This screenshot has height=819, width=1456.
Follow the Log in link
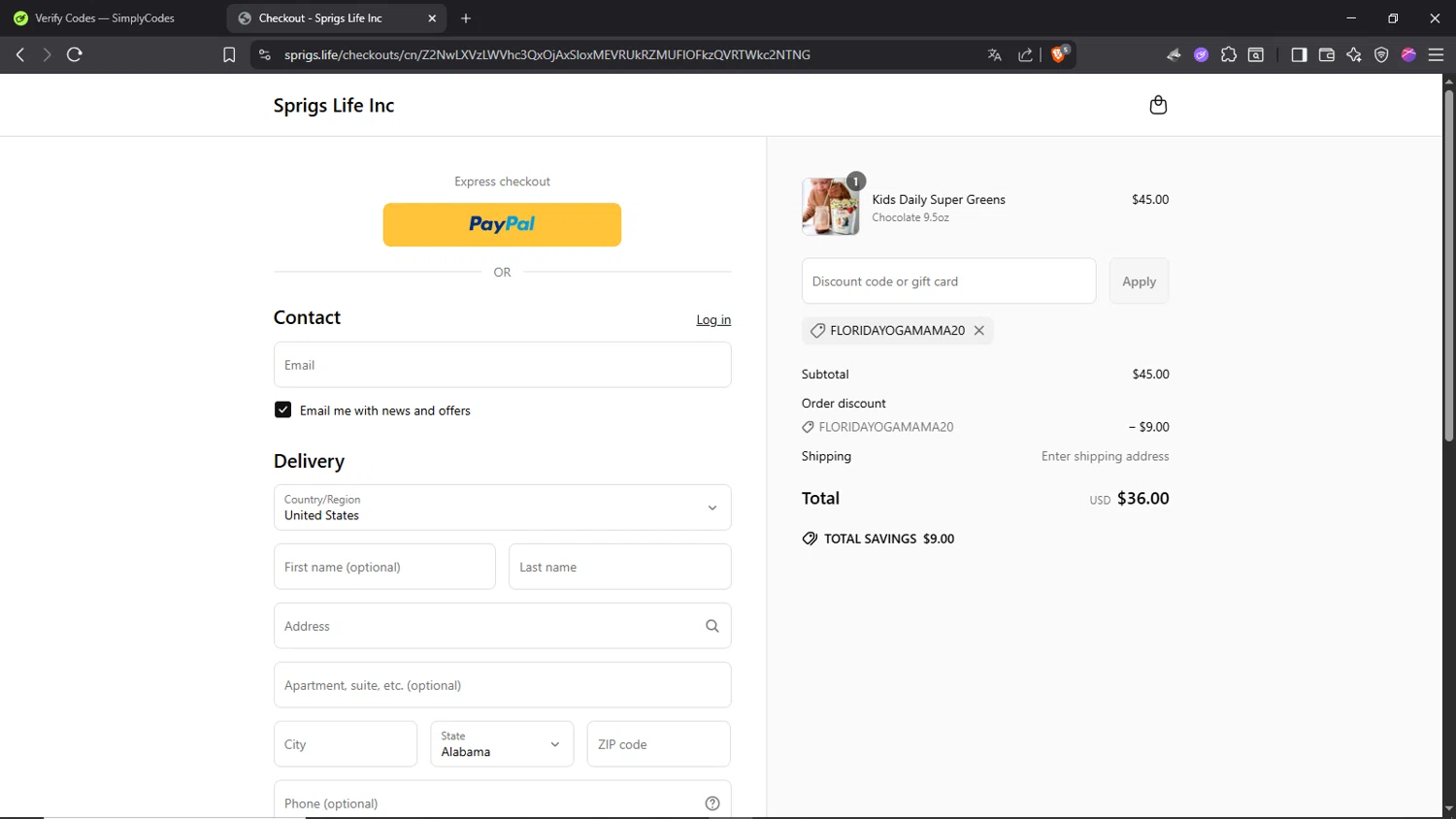713,319
